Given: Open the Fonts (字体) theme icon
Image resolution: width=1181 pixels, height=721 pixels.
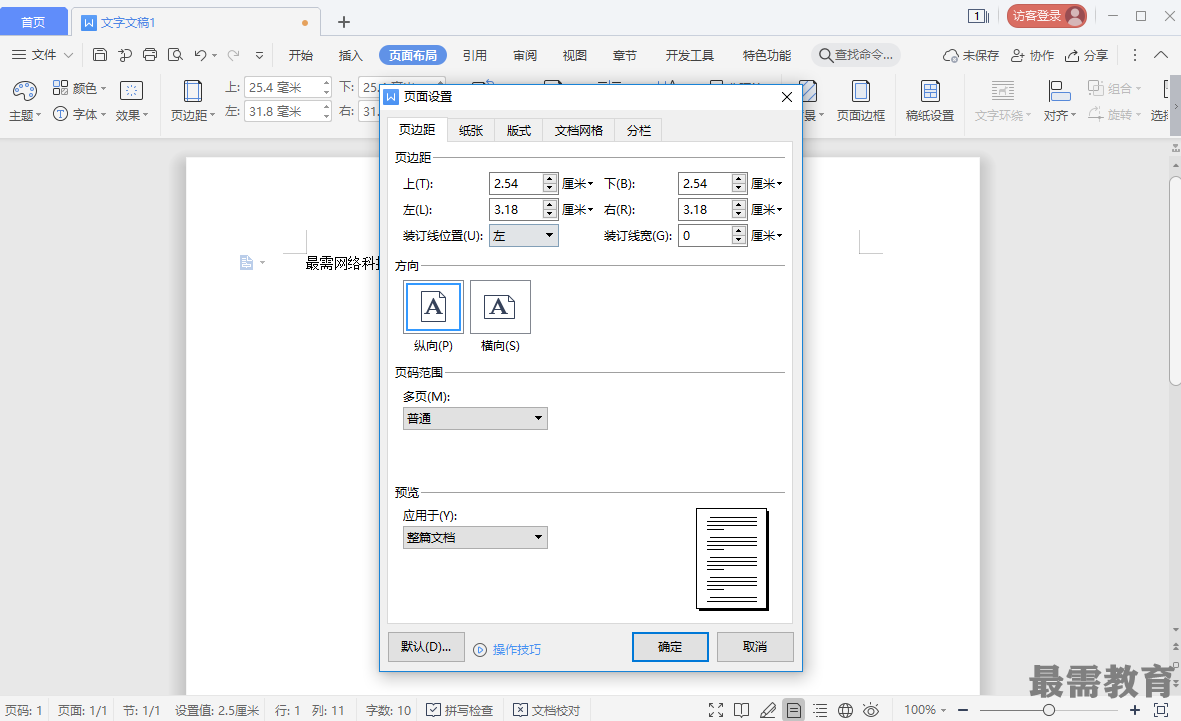Looking at the screenshot, I should (60, 114).
